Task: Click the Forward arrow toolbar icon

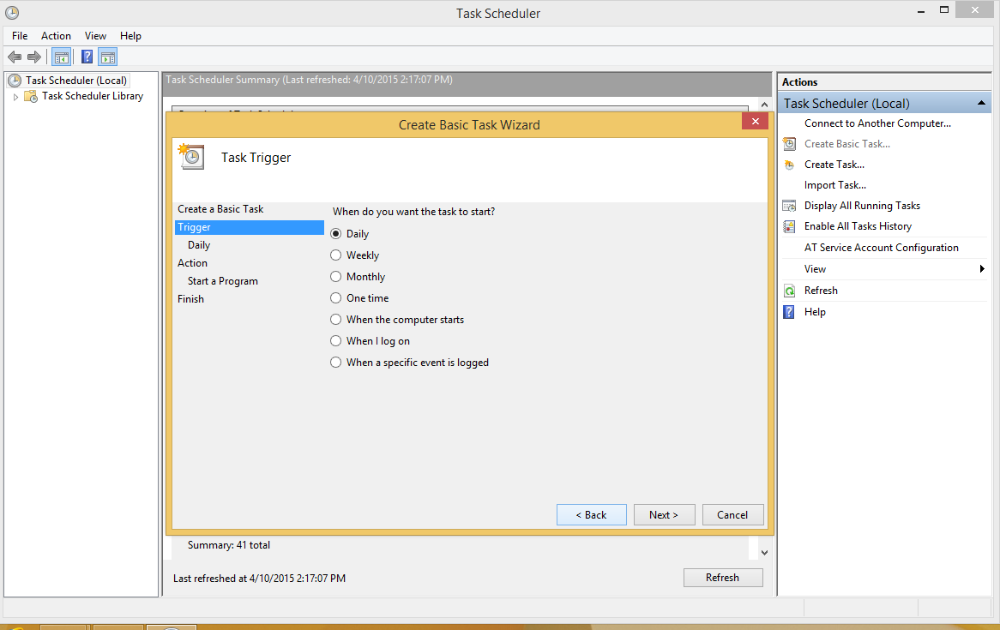Action: pyautogui.click(x=34, y=57)
